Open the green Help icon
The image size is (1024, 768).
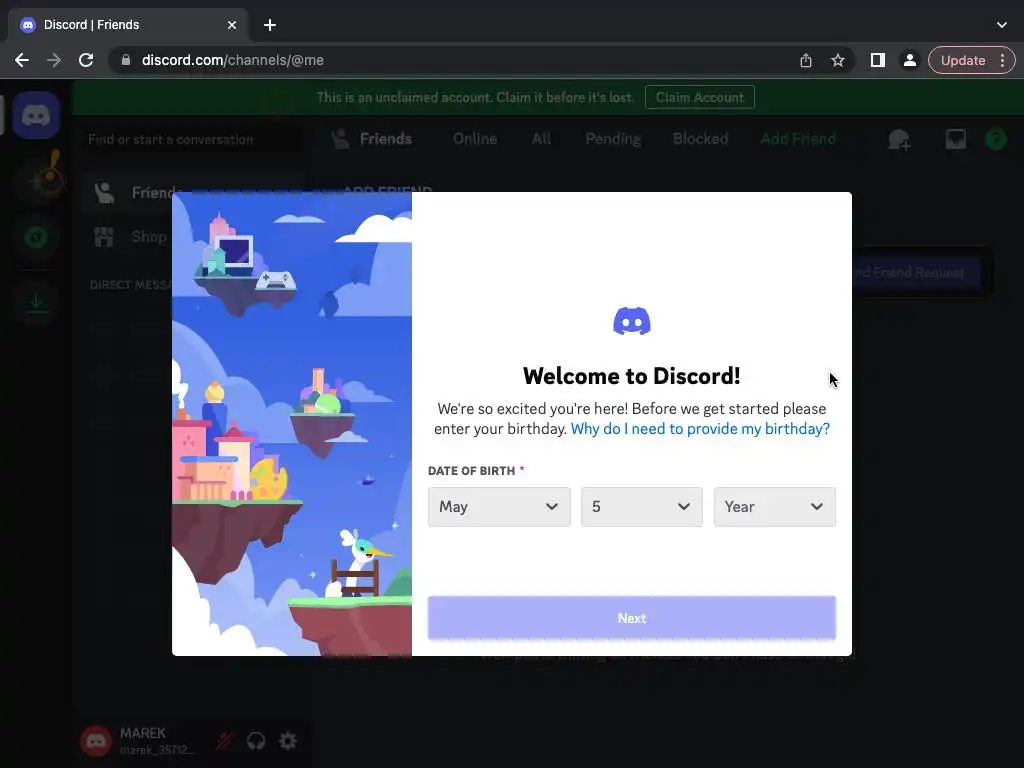[x=995, y=139]
